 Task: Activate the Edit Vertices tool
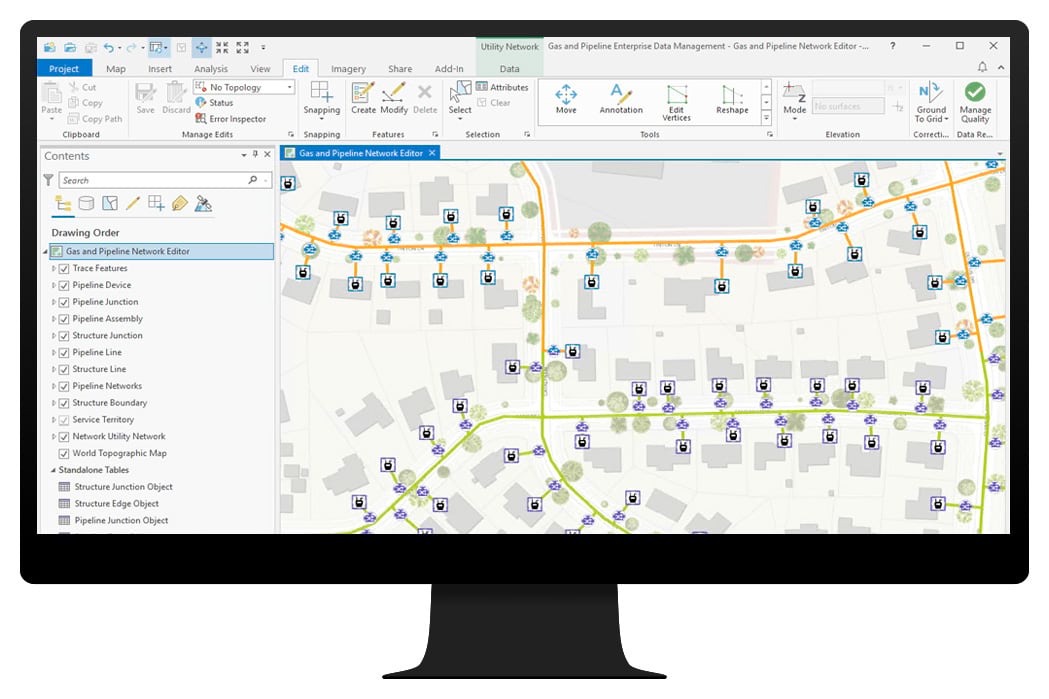[x=676, y=102]
